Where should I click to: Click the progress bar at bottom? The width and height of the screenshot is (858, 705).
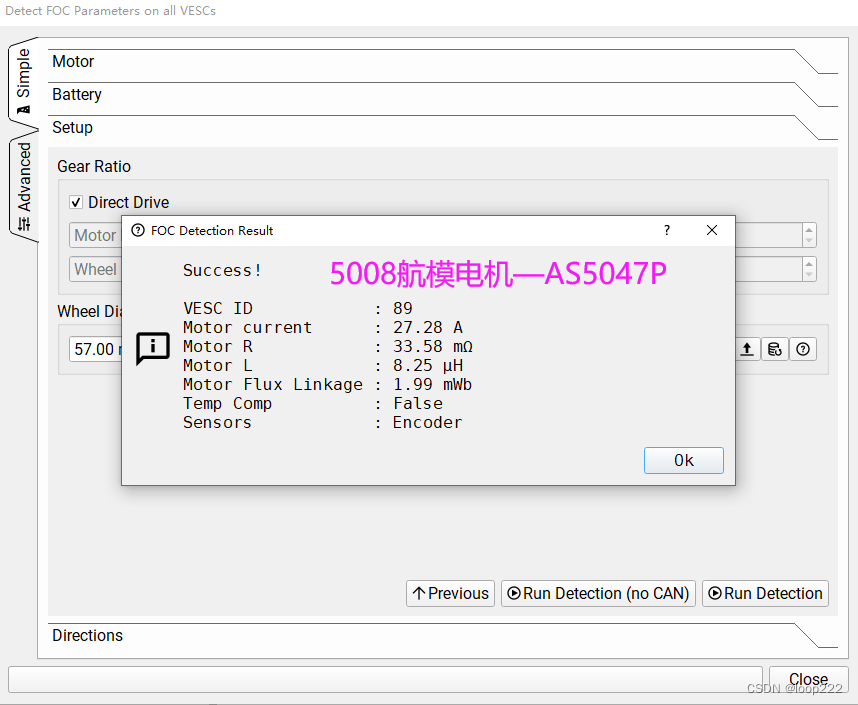click(x=385, y=679)
